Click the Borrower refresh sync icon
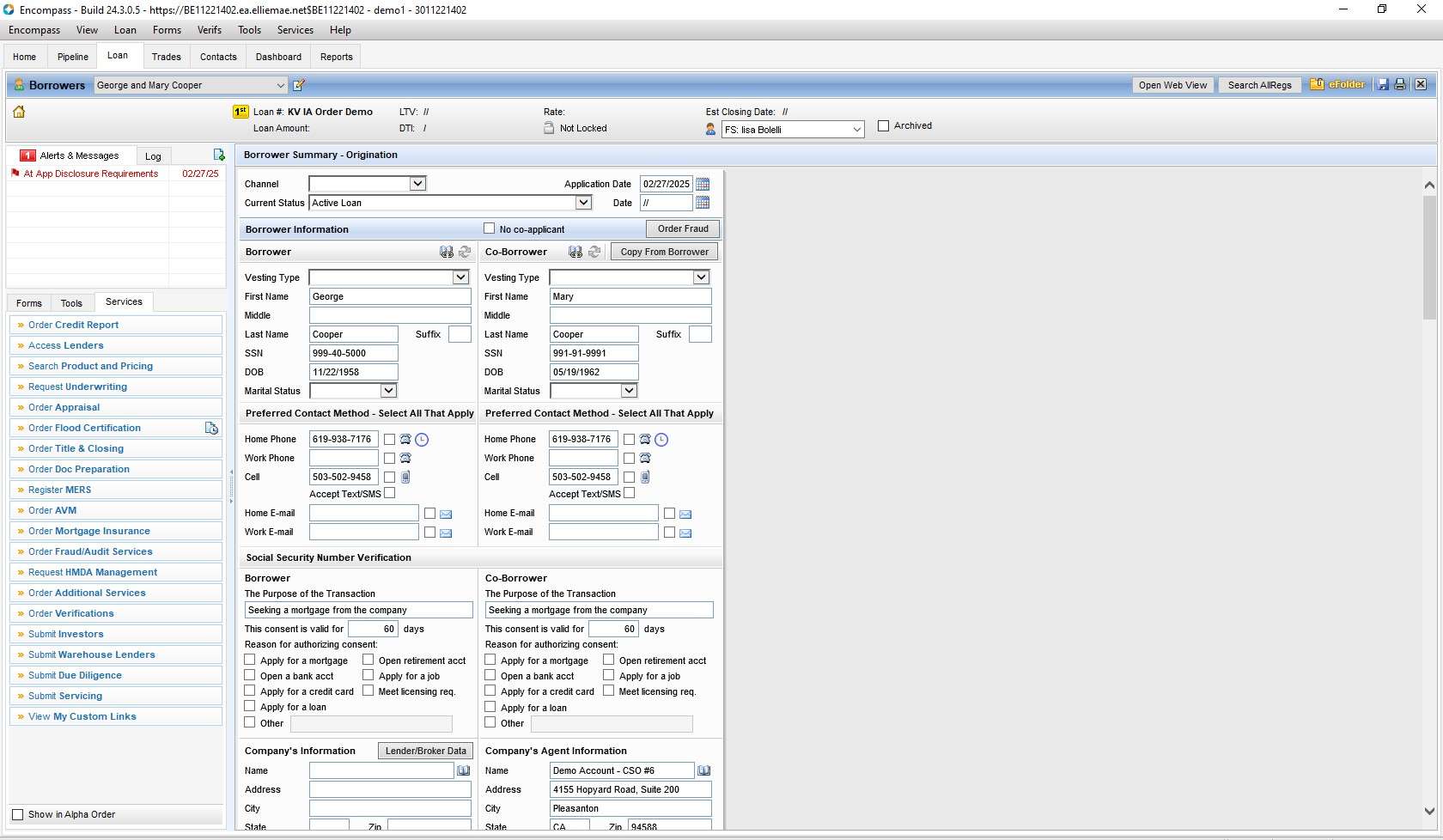Screen dimensions: 1443x840 (465, 252)
